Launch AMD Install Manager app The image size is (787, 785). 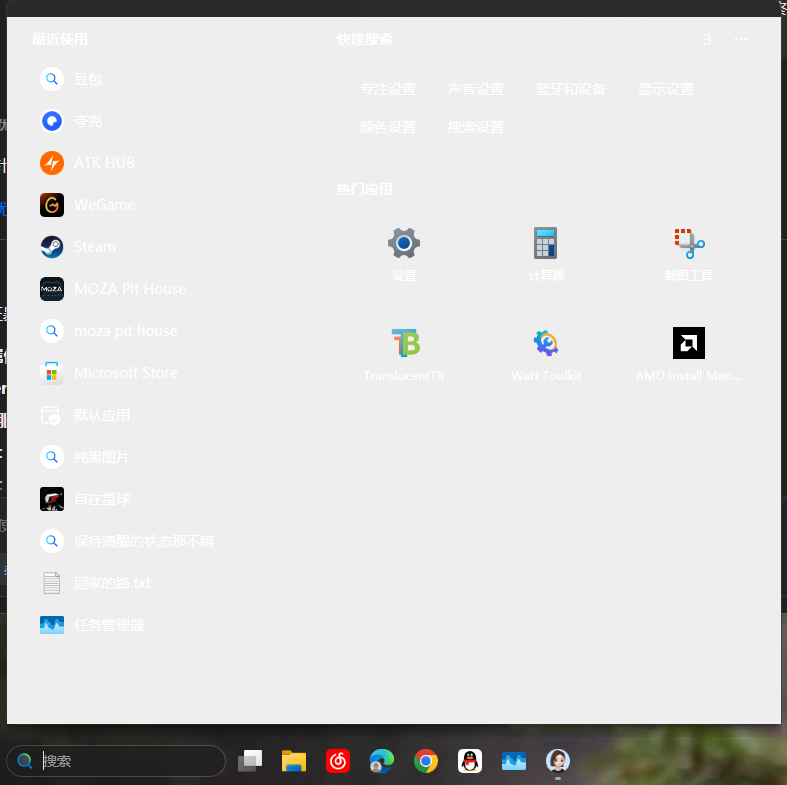(x=689, y=354)
